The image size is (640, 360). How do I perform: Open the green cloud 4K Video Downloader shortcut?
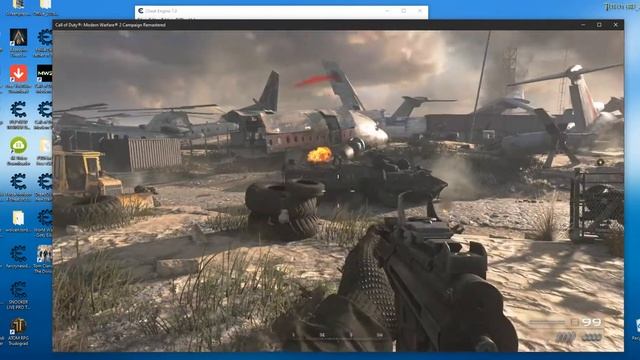(18, 151)
